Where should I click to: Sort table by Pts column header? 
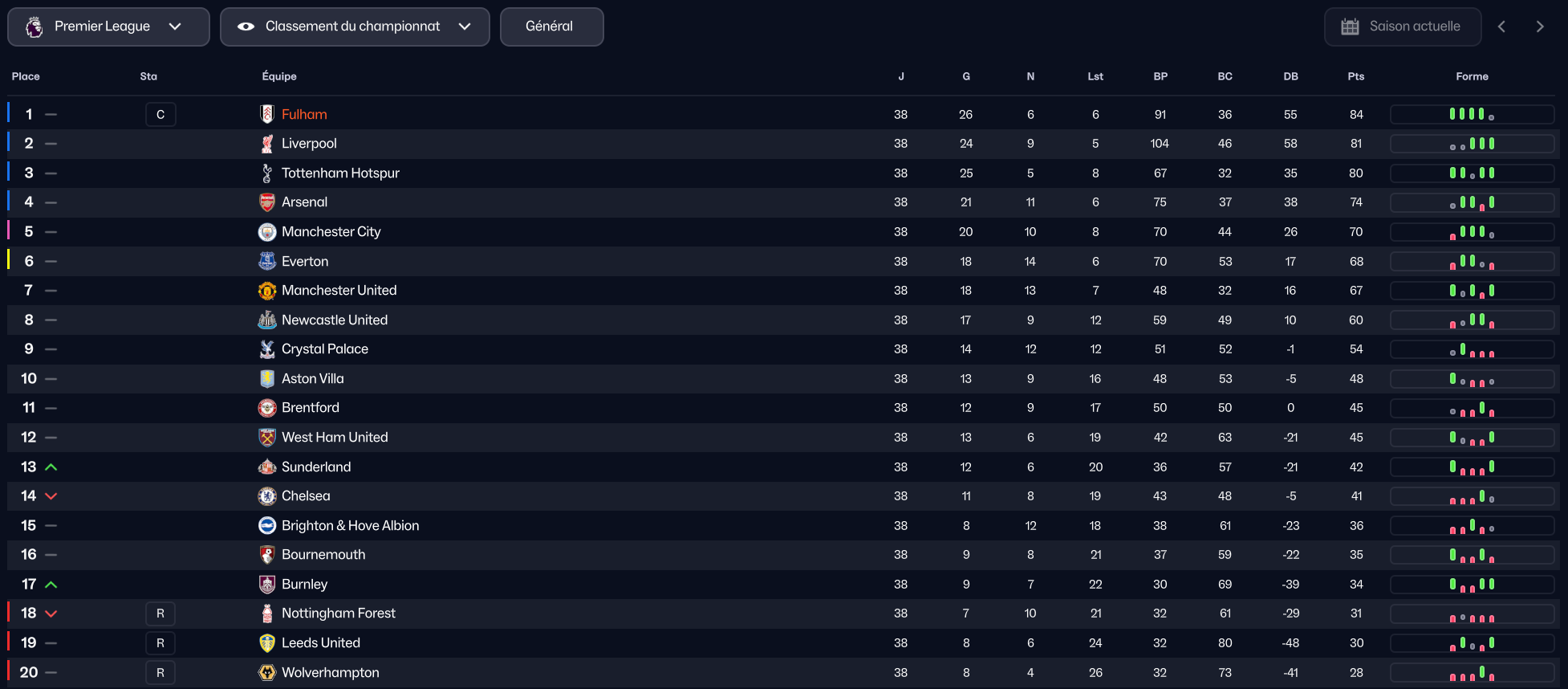click(x=1355, y=77)
